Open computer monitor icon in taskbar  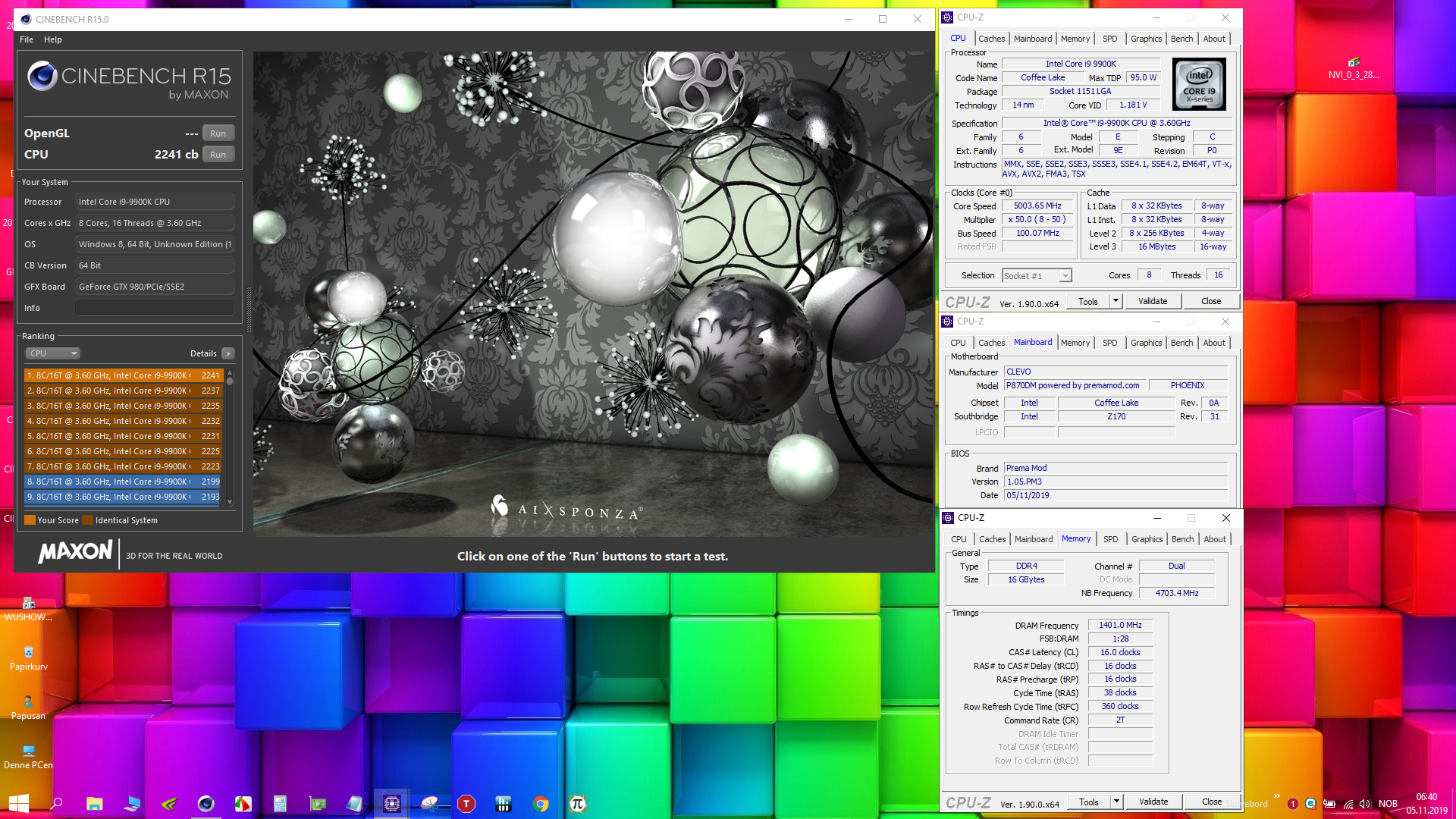pos(131,804)
